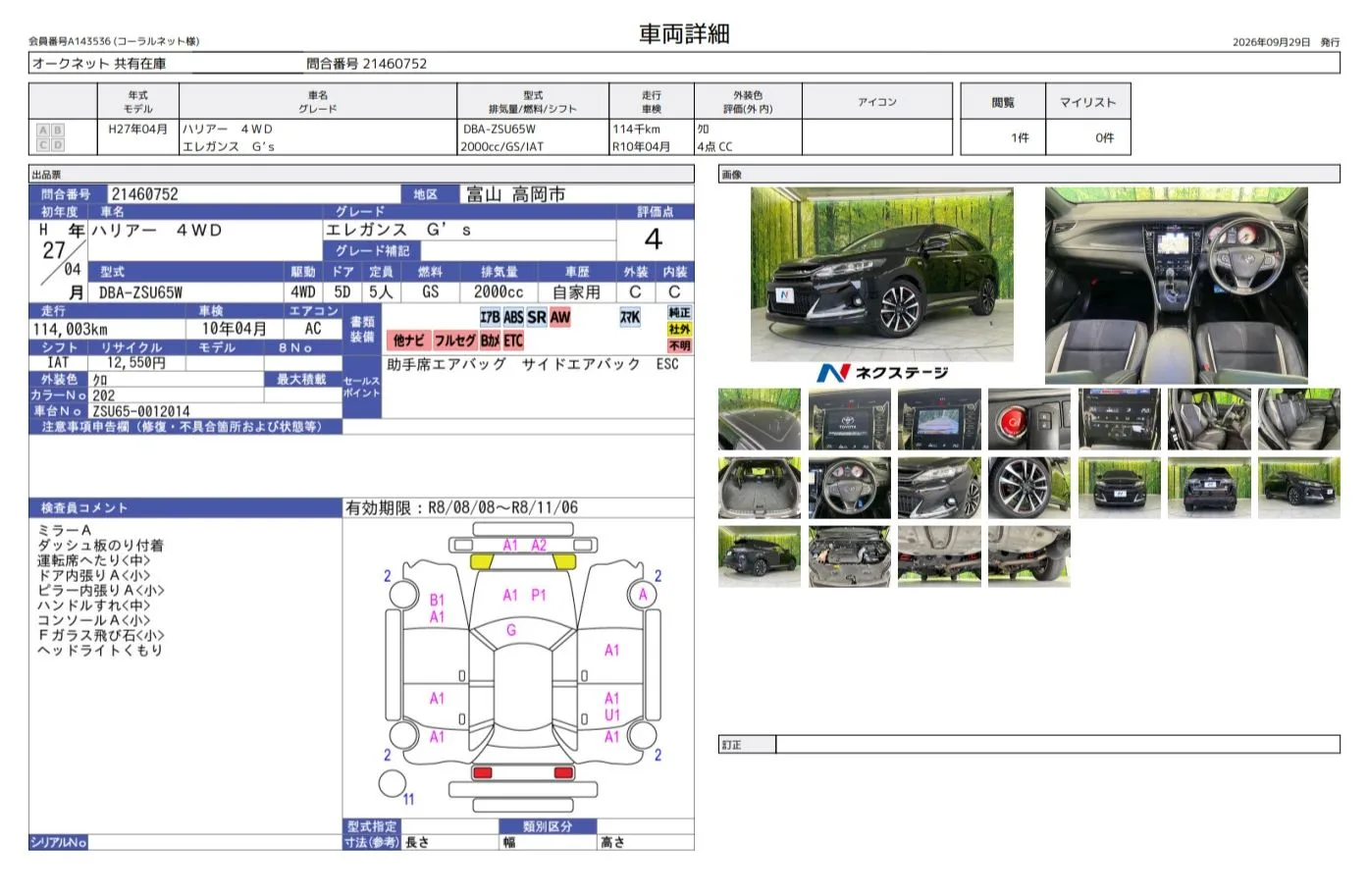Click the ヘッドライトくもり inspector comment
Viewport: 1369px width, 896px height.
point(100,650)
